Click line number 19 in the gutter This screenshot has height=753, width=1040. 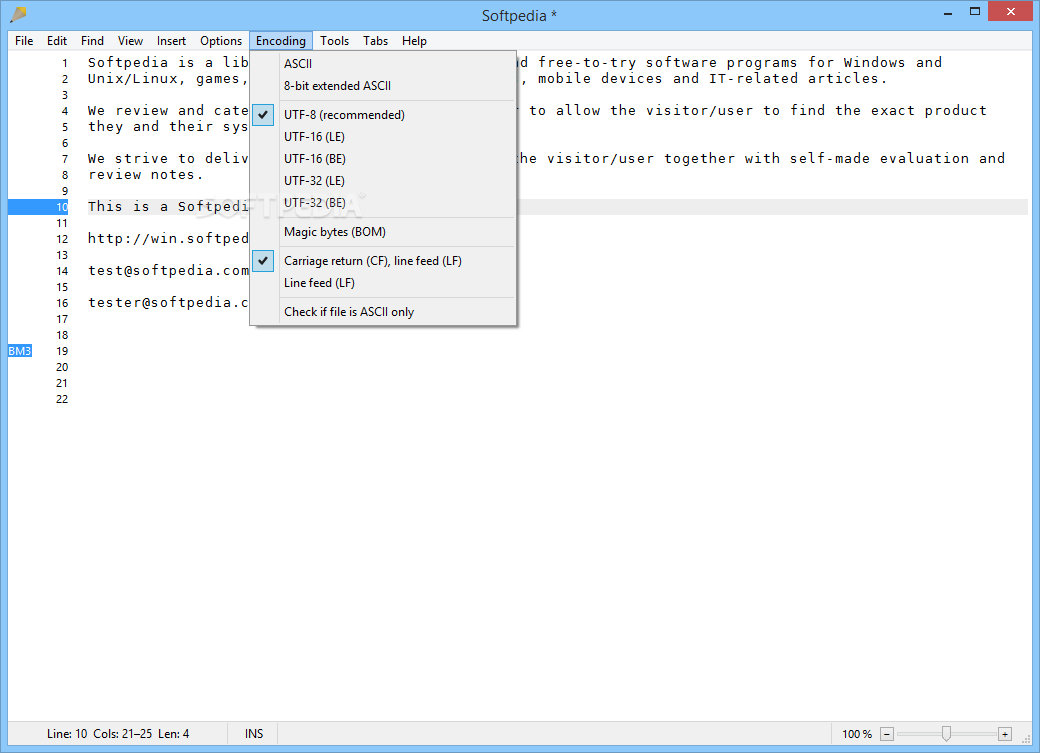click(62, 351)
